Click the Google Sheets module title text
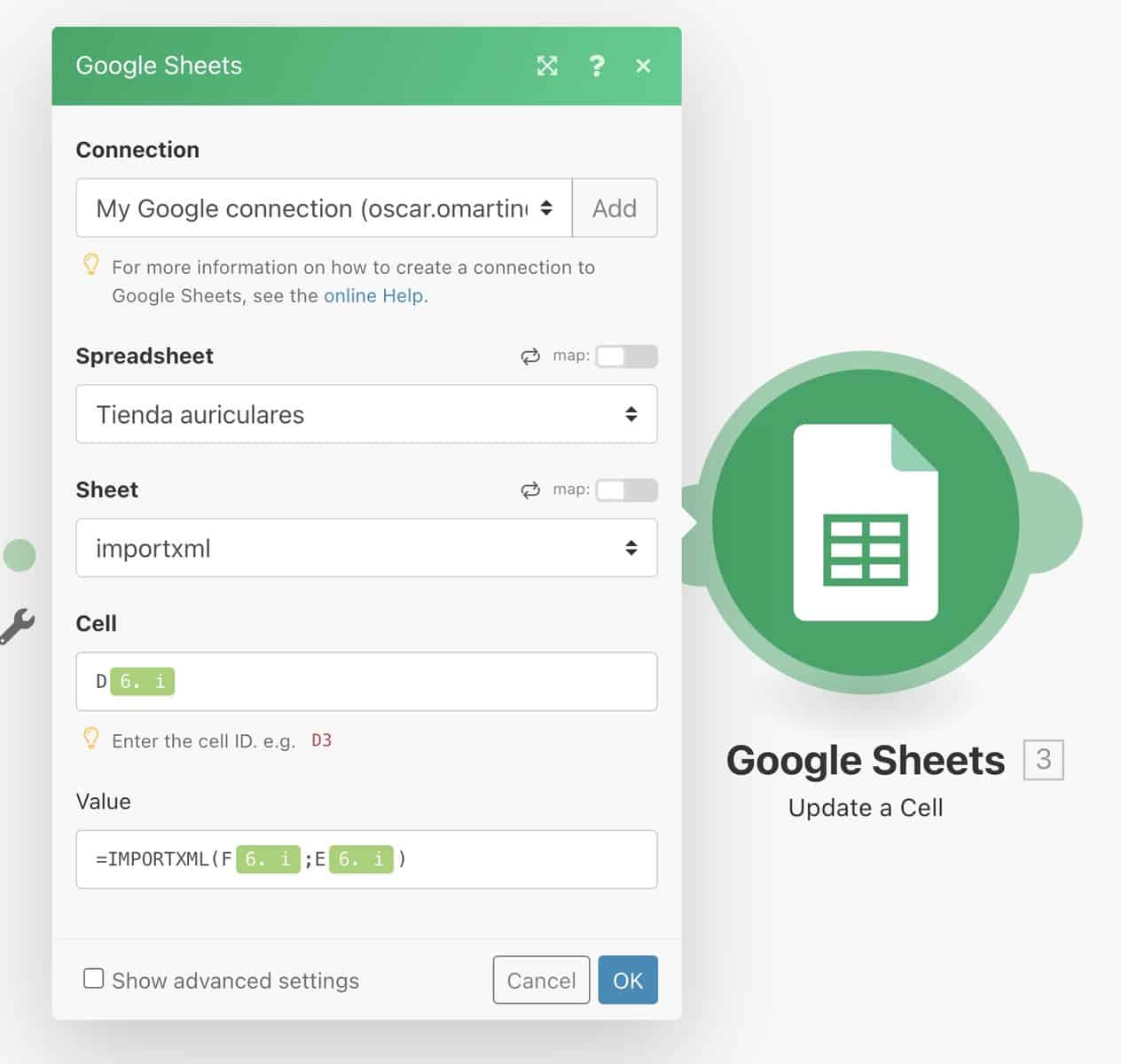1121x1064 pixels. 866,760
